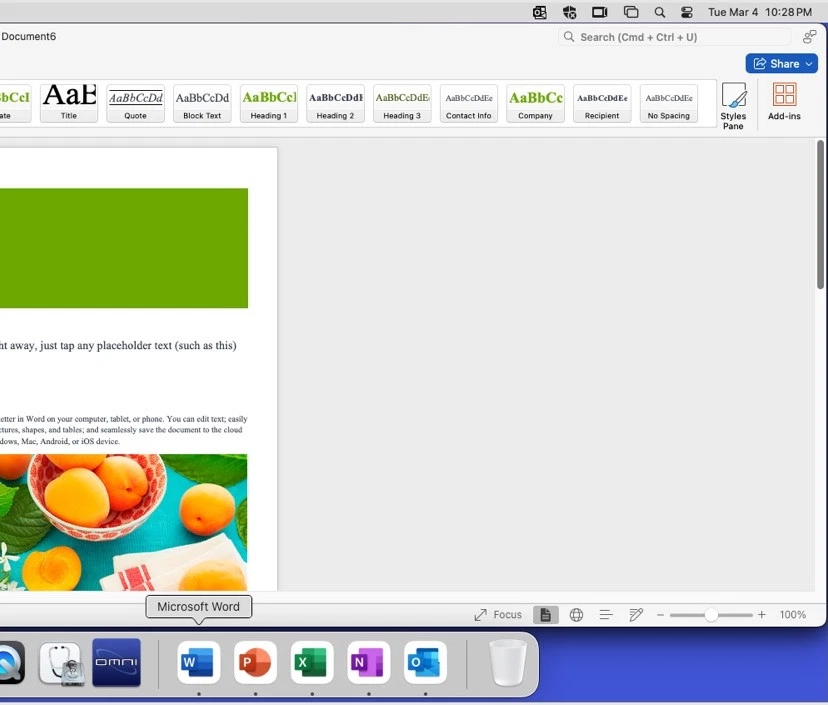This screenshot has width=828, height=705.
Task: Select the Draw pen tool in the status bar
Action: [x=636, y=614]
